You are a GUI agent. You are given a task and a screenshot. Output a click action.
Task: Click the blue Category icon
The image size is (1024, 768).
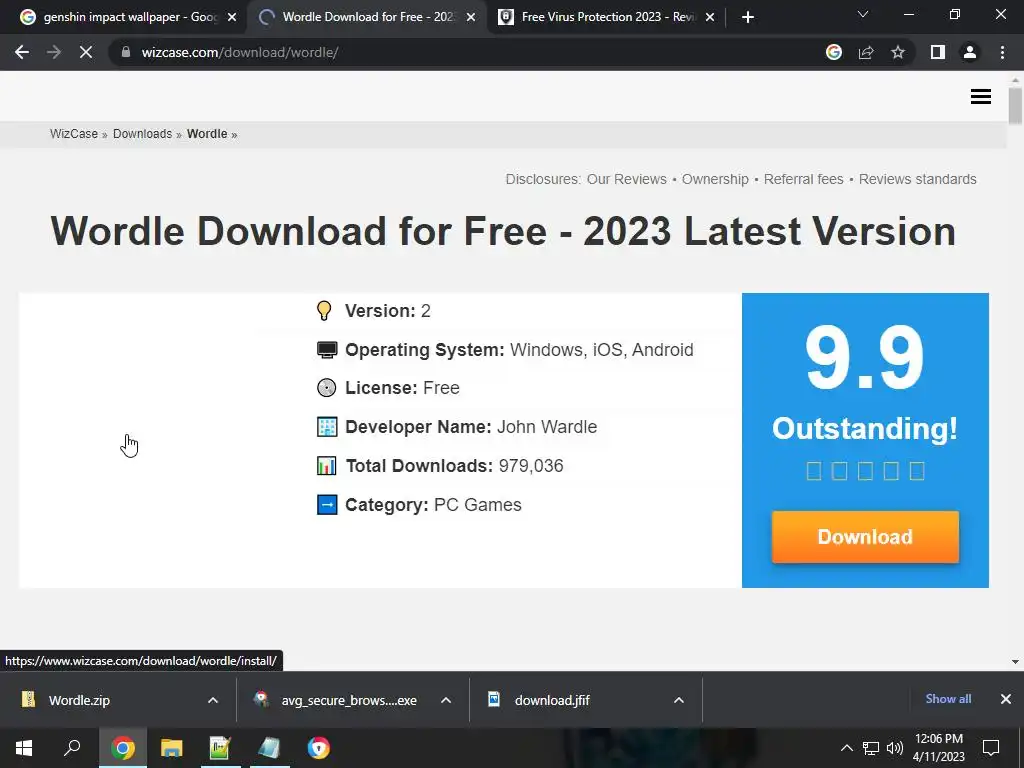tap(327, 505)
